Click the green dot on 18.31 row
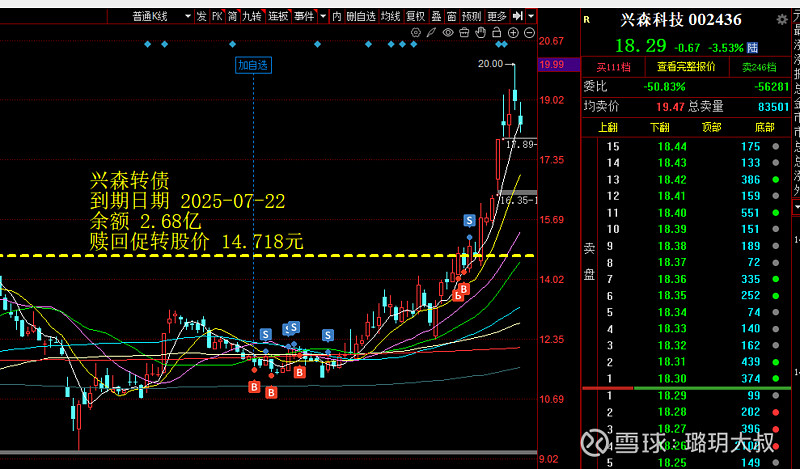Screen dimensions: 800x469 (776, 362)
